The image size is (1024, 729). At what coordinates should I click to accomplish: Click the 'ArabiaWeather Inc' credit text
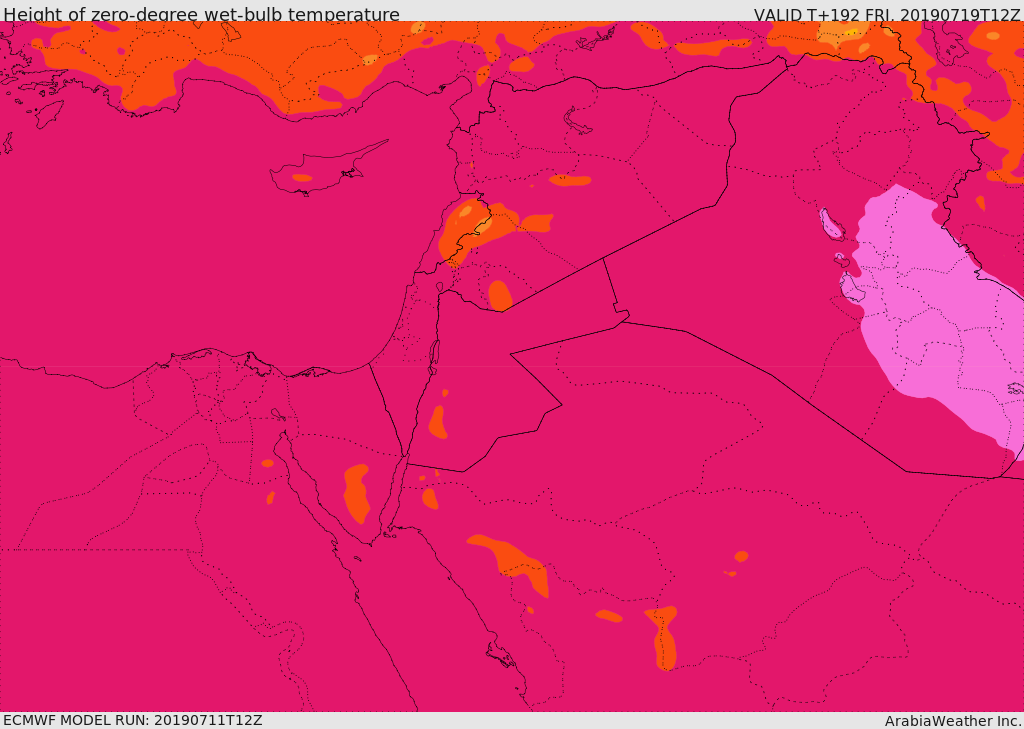tap(953, 721)
